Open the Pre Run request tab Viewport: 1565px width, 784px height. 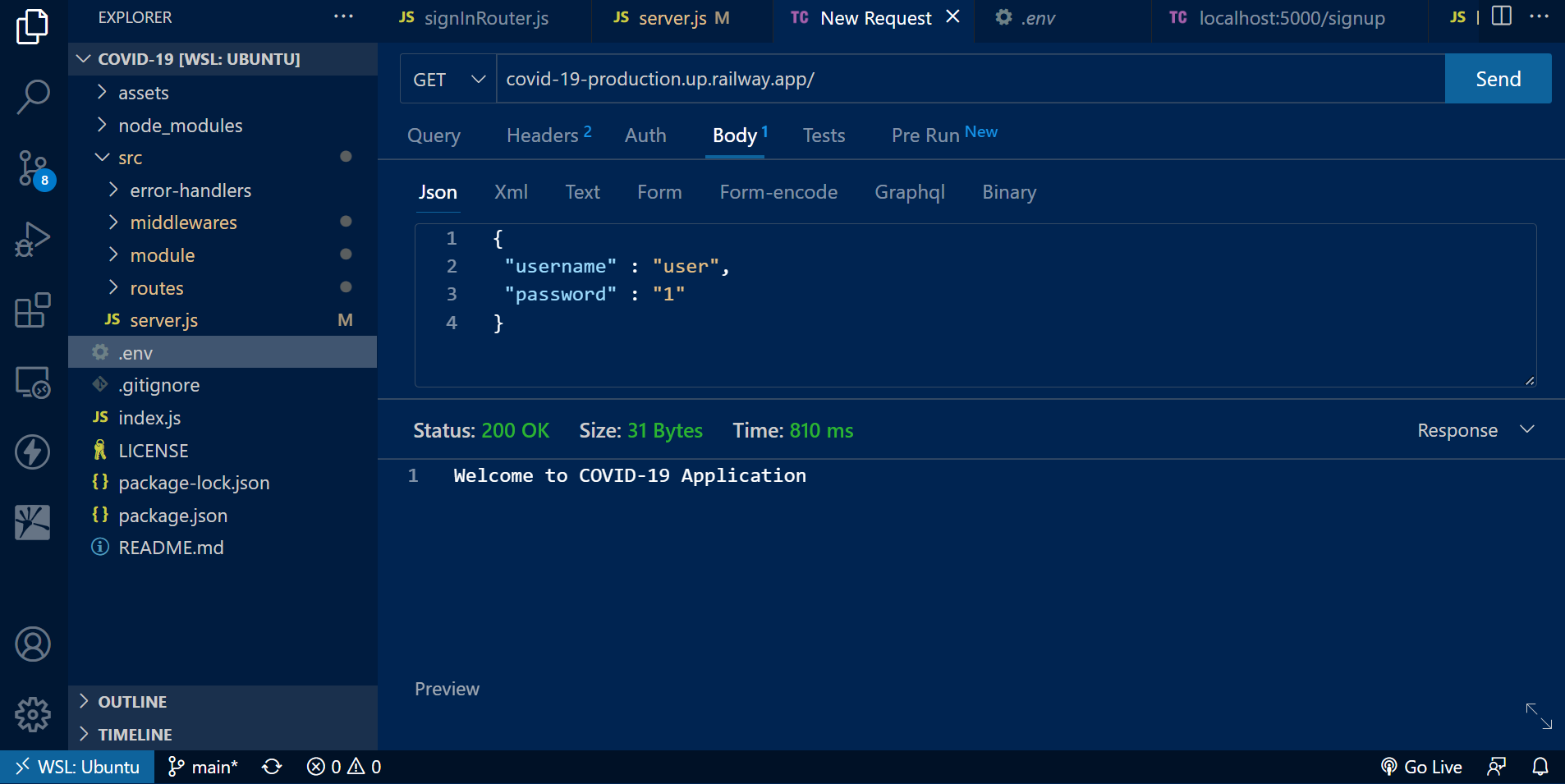[944, 135]
